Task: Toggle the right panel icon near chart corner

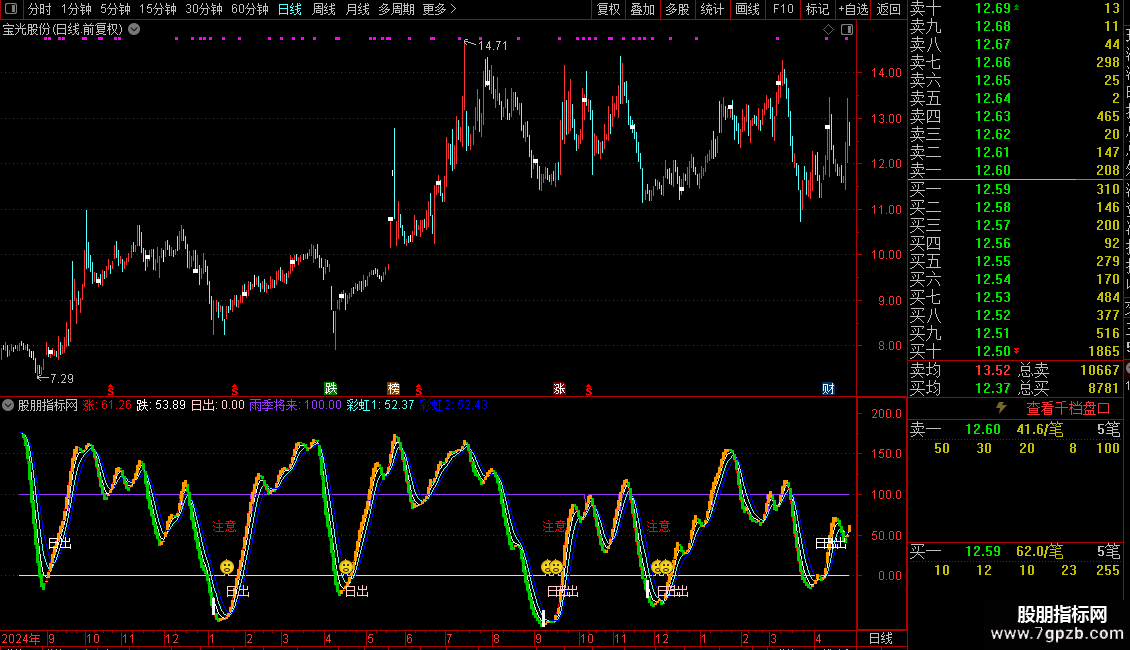Action: [x=847, y=30]
